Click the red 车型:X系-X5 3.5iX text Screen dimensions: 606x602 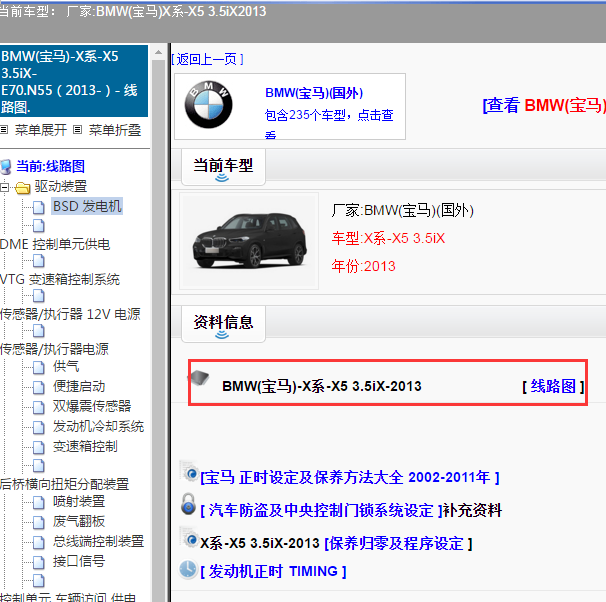(x=388, y=238)
